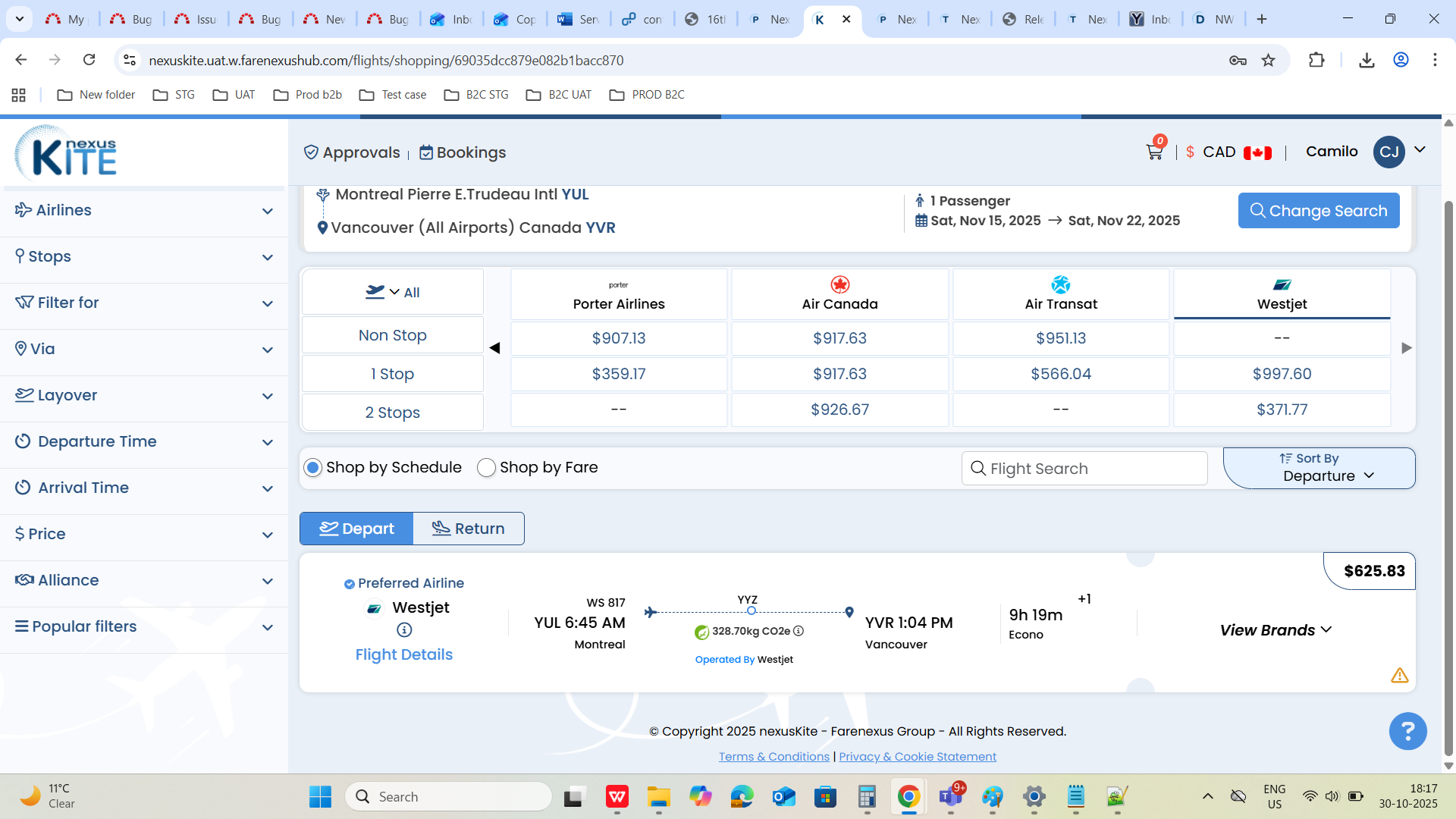The width and height of the screenshot is (1456, 819).
Task: Open Sort By Departure dropdown
Action: (1319, 468)
